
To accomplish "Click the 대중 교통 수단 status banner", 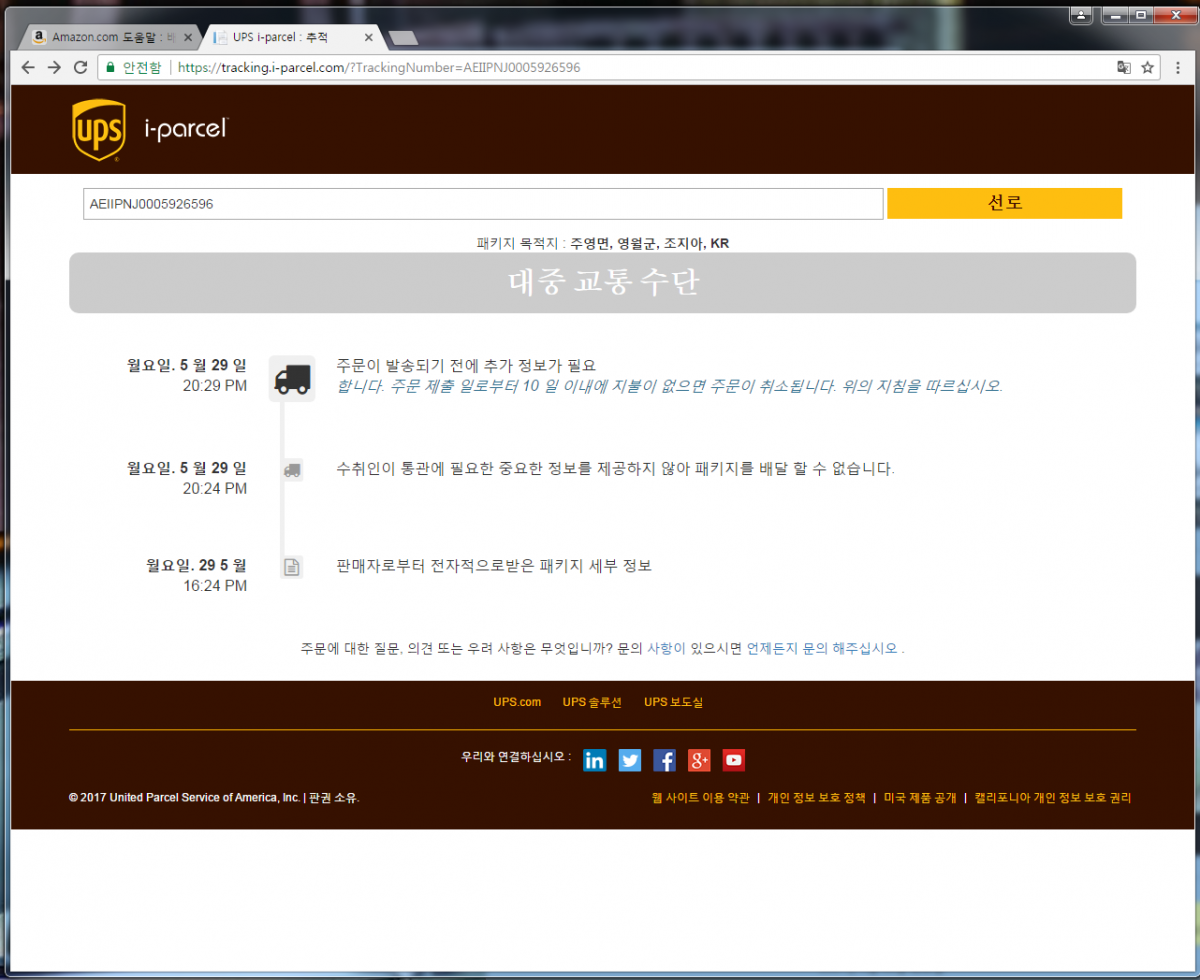I will [602, 283].
